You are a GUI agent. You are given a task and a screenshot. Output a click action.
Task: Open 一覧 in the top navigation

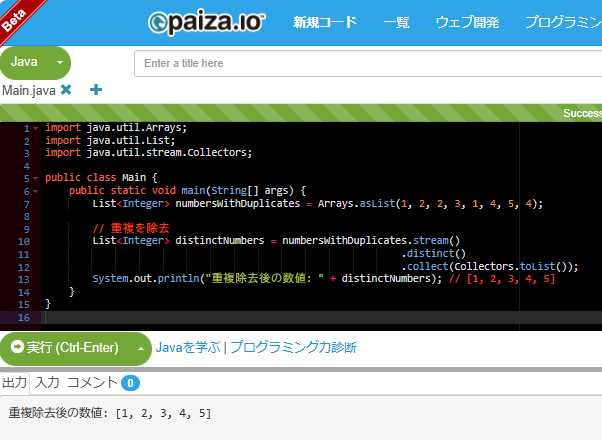point(397,22)
